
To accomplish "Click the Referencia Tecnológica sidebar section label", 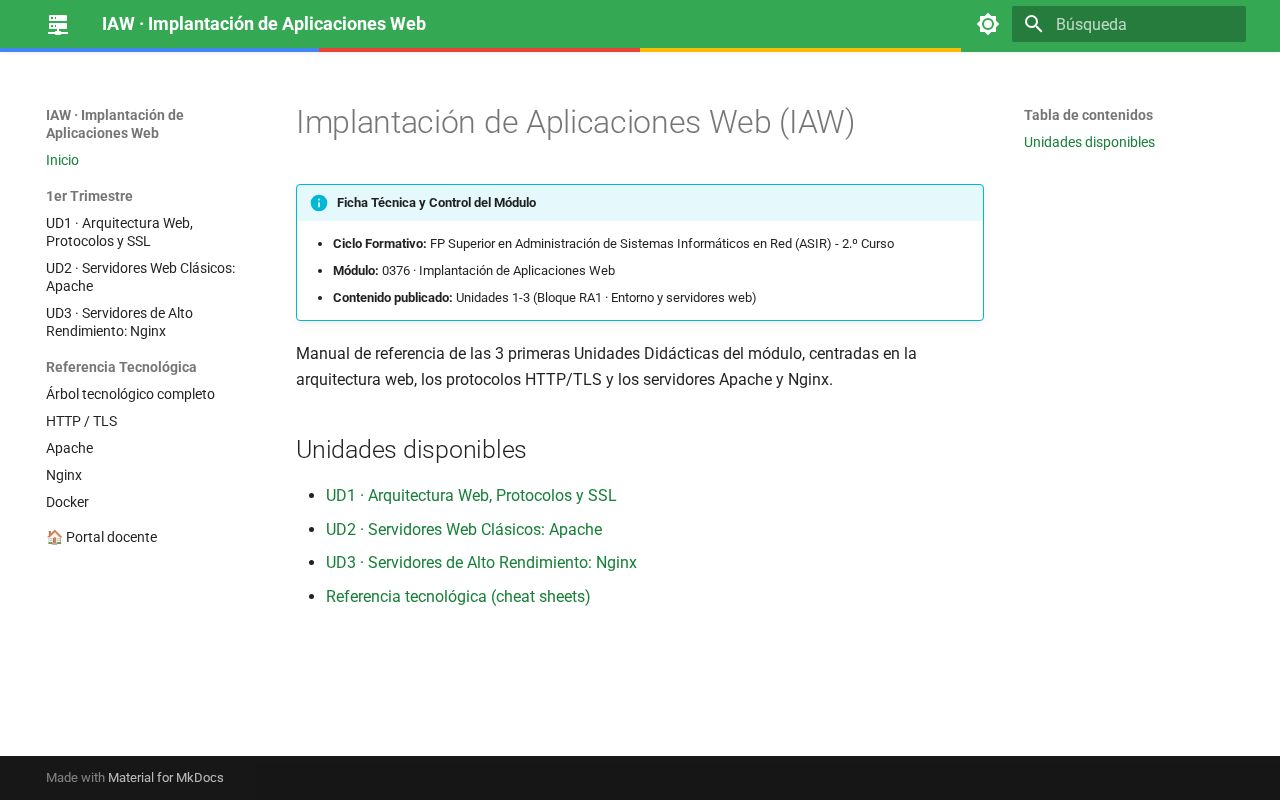I will pos(121,367).
